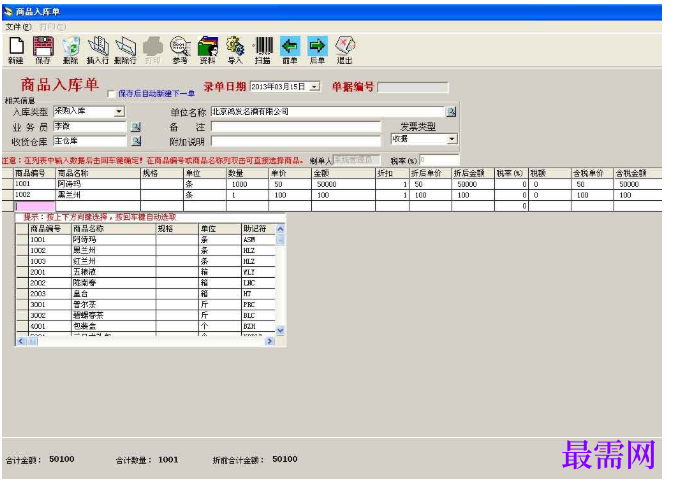Viewport: 674px width, 486px height.
Task: Go to previous order with 前单 arrow
Action: coord(290,50)
